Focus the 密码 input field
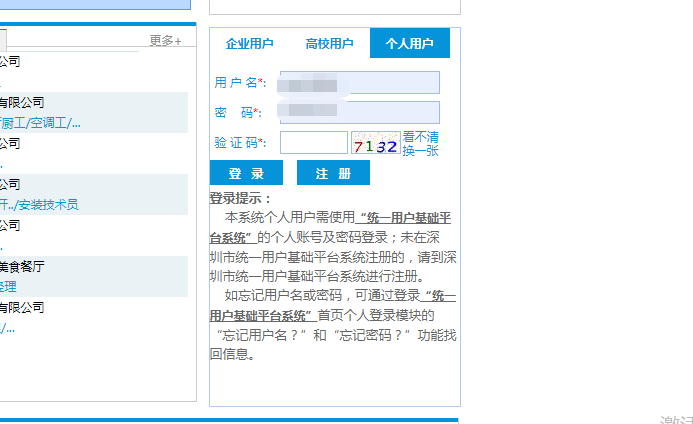The width and height of the screenshot is (693, 424). point(360,112)
